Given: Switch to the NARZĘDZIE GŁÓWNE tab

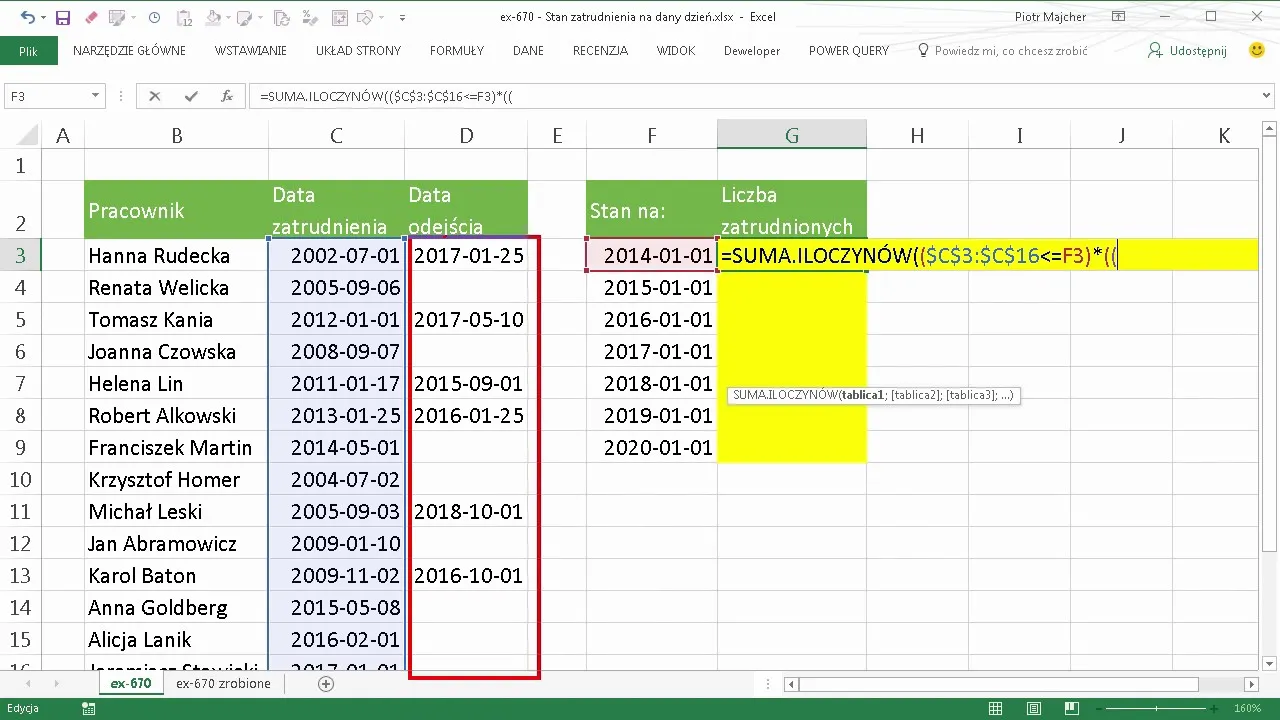Looking at the screenshot, I should point(129,50).
